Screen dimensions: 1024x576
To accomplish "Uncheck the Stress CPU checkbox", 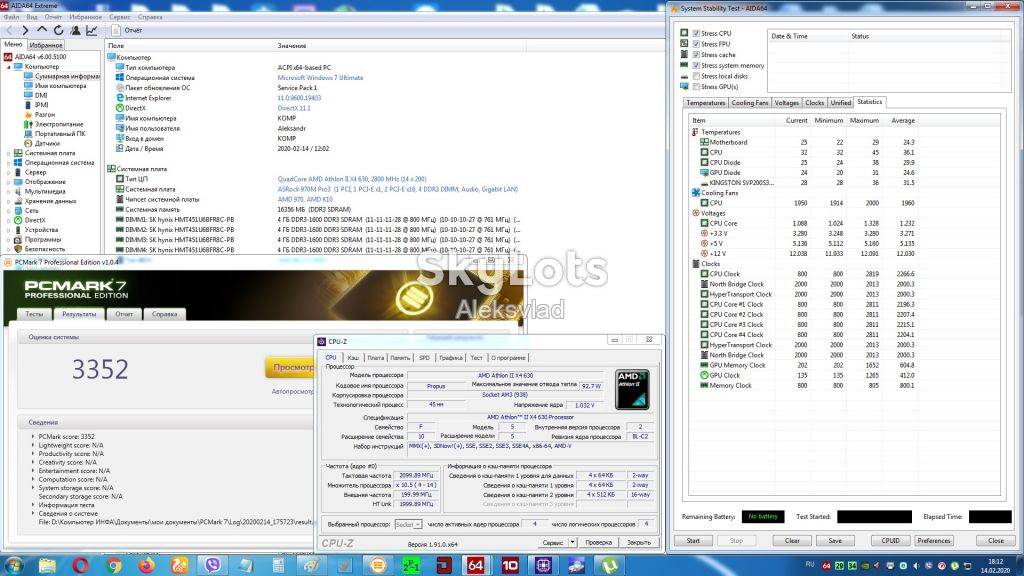I will (696, 33).
